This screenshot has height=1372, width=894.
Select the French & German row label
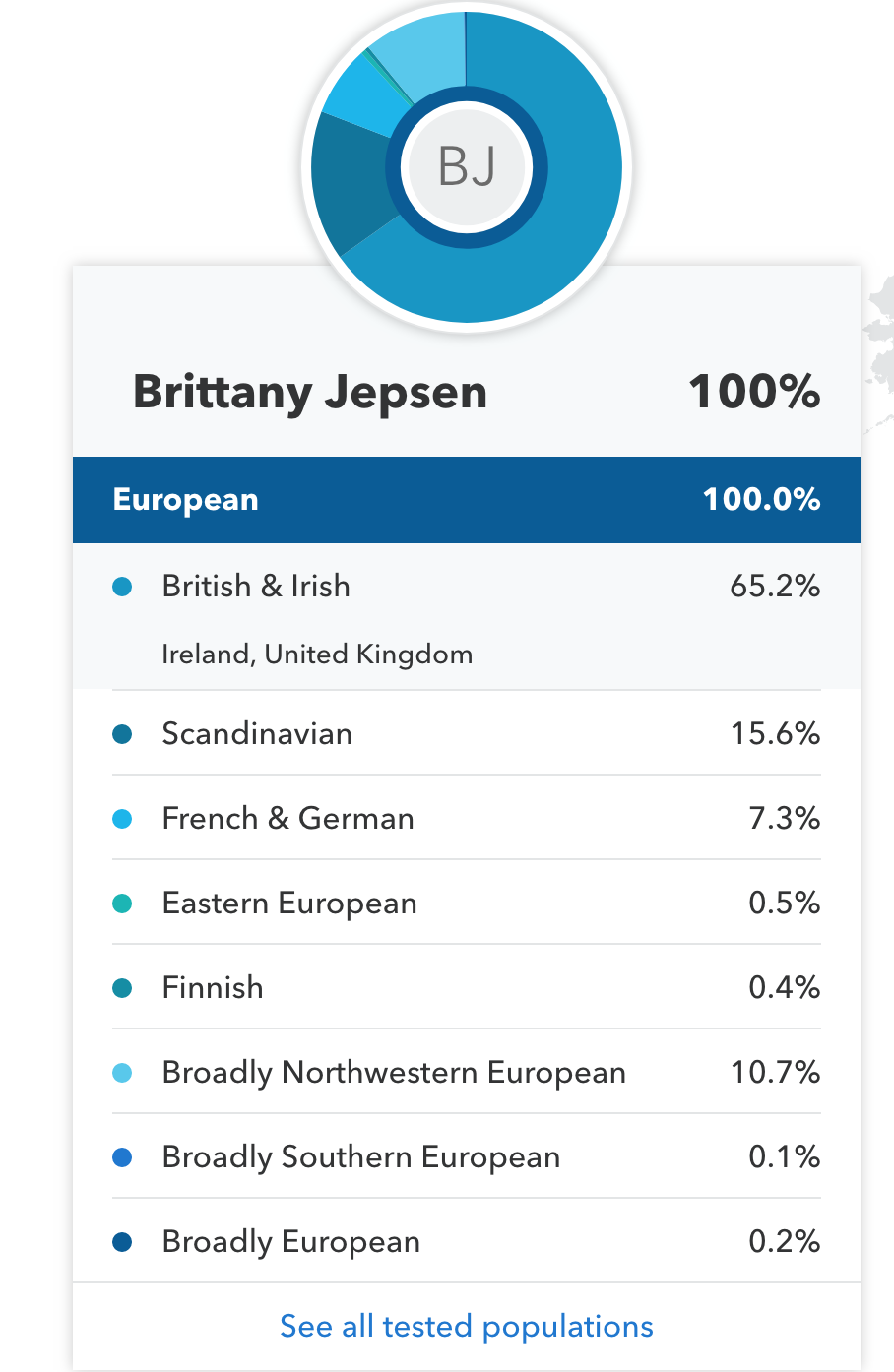coord(287,819)
